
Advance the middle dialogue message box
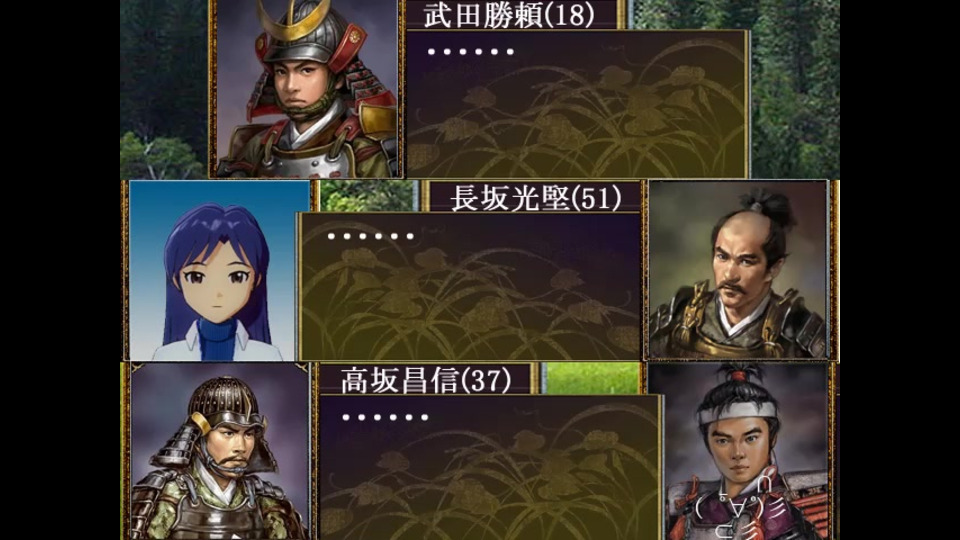(x=470, y=286)
